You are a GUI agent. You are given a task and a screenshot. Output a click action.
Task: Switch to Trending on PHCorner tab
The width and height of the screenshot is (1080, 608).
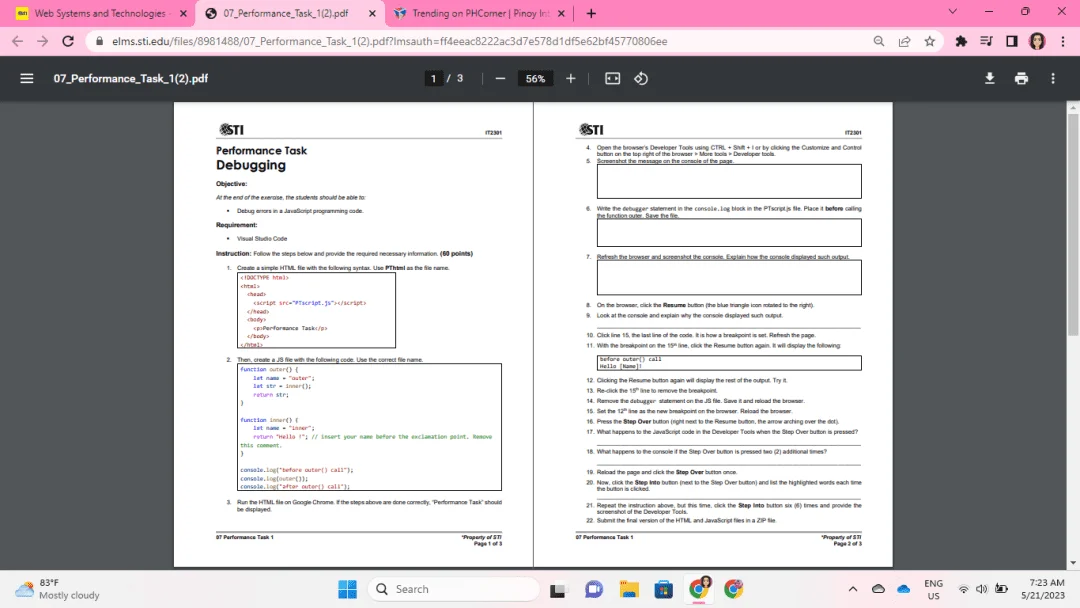click(480, 13)
